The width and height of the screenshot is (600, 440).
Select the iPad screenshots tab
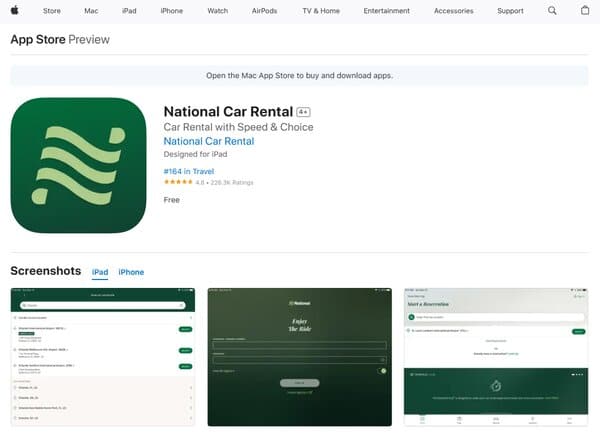[100, 272]
